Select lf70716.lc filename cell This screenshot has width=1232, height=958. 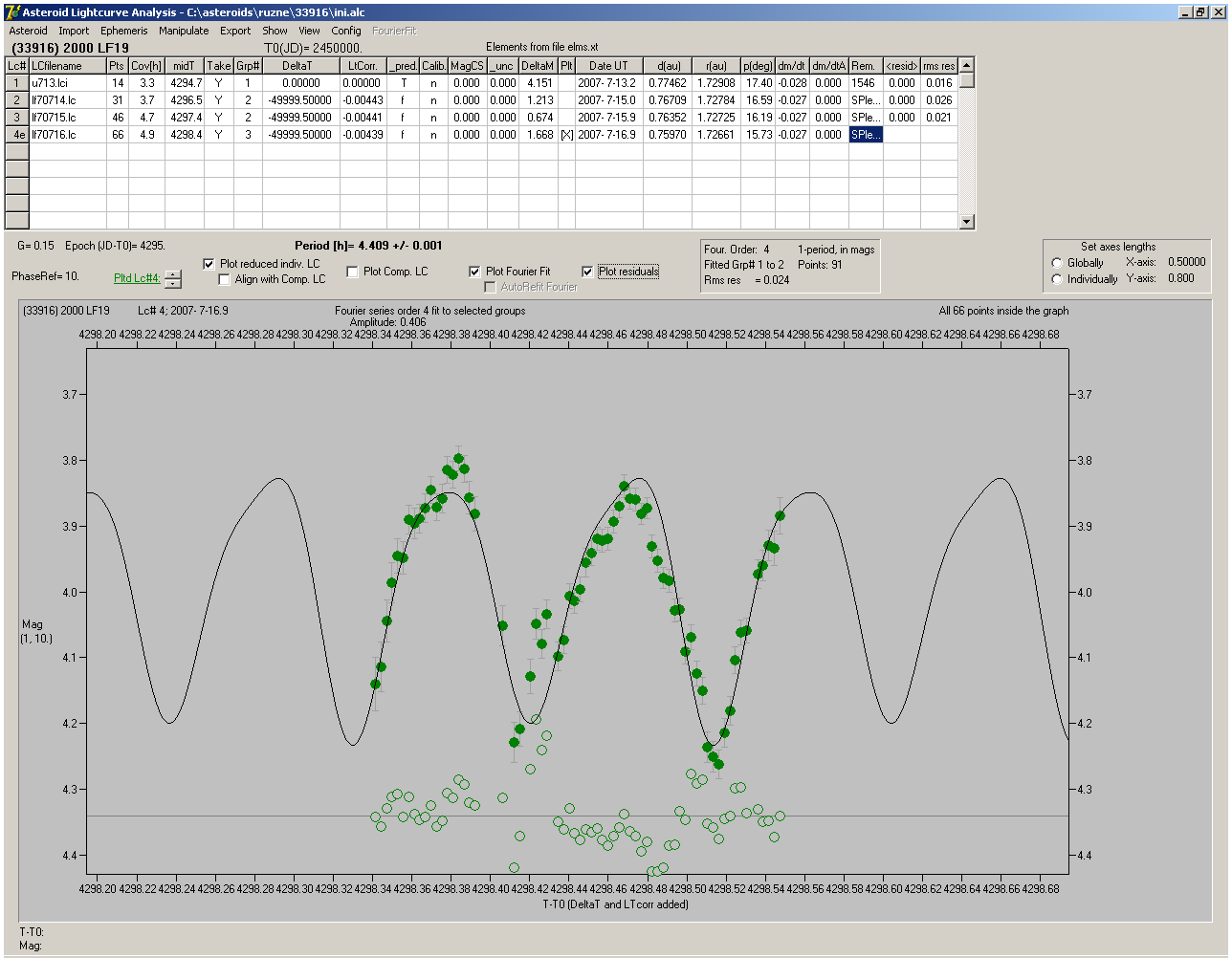(x=67, y=135)
